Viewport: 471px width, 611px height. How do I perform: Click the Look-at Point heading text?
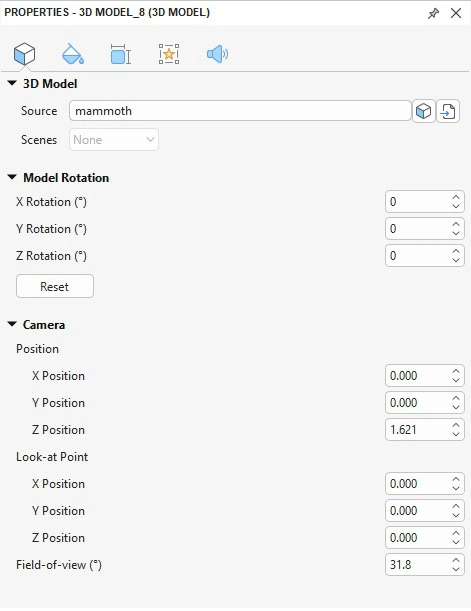click(52, 457)
